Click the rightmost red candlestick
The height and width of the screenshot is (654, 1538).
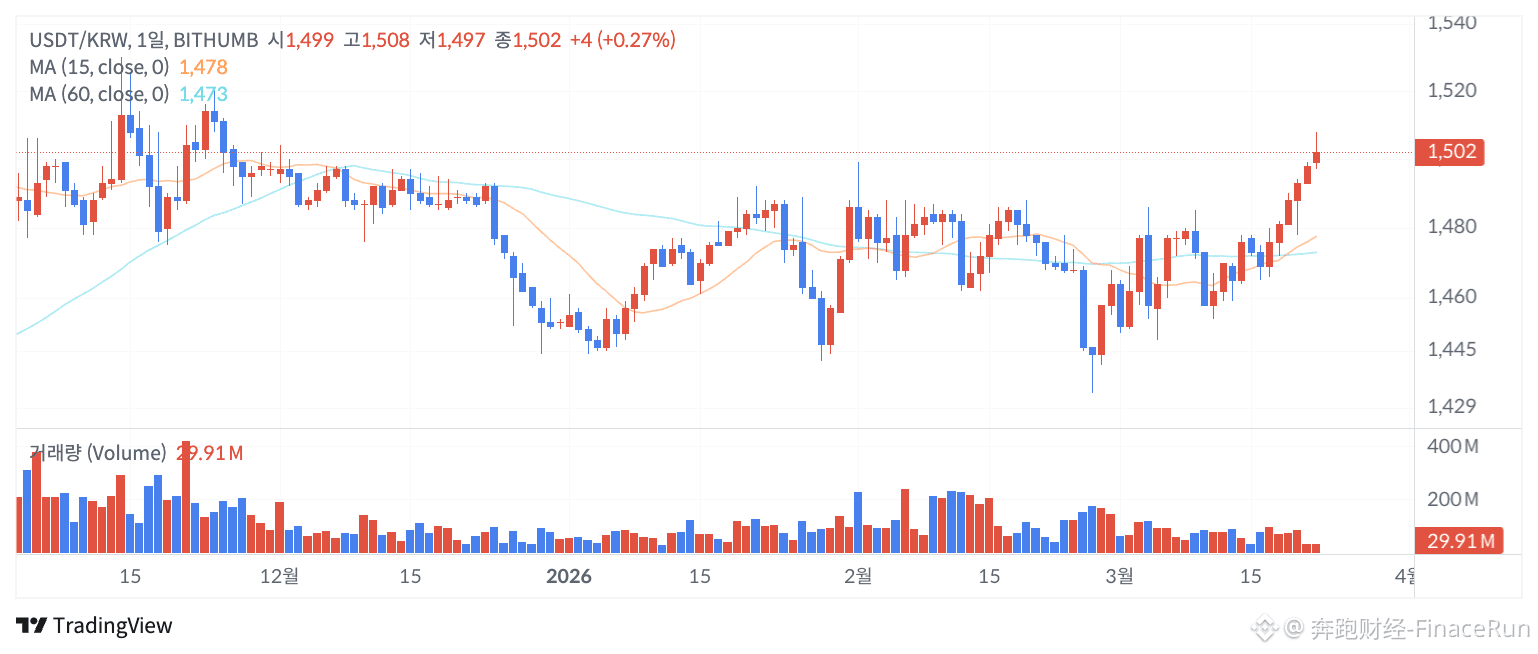1317,157
